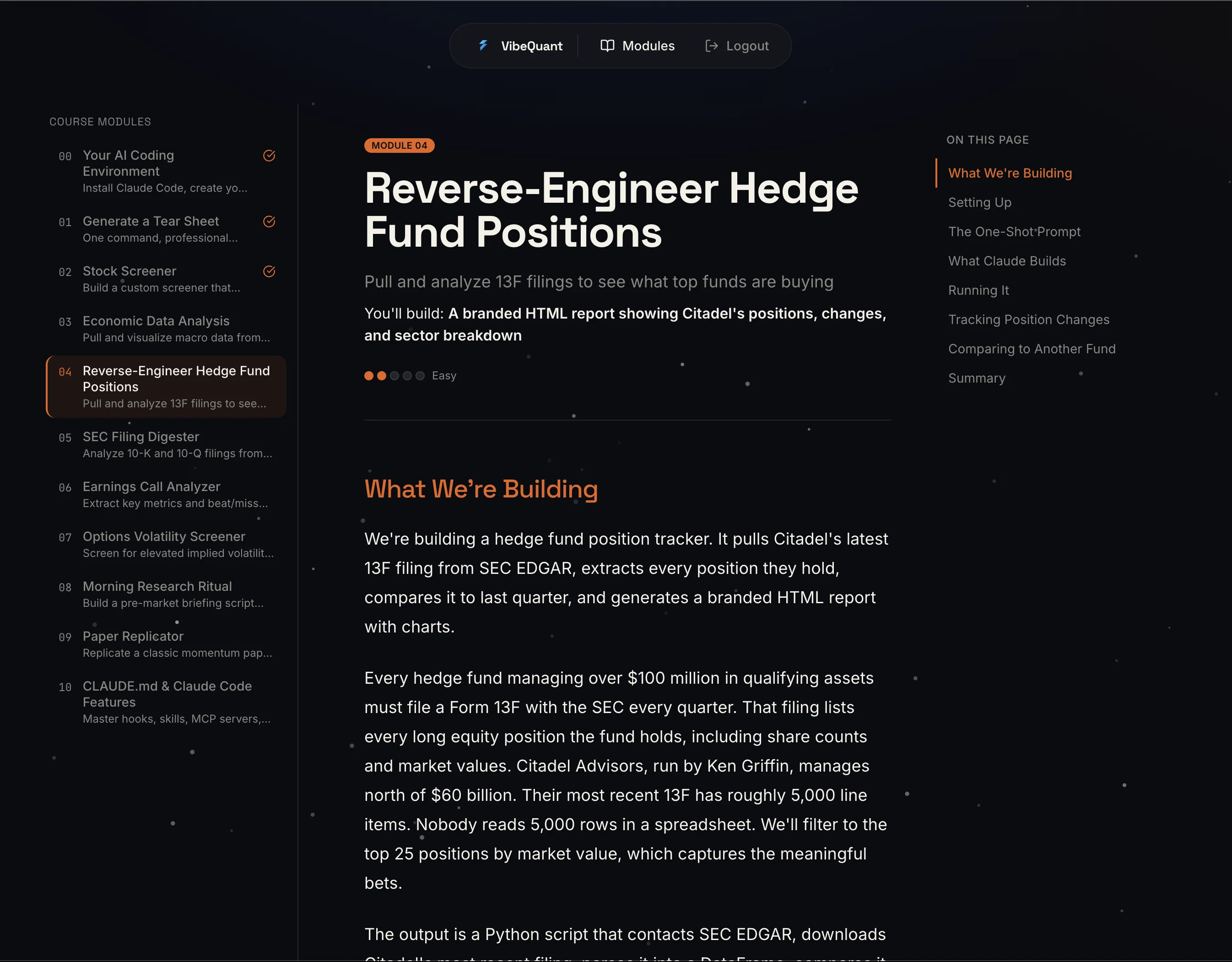Navigate to The One-Shot Prompt section

(x=1014, y=231)
